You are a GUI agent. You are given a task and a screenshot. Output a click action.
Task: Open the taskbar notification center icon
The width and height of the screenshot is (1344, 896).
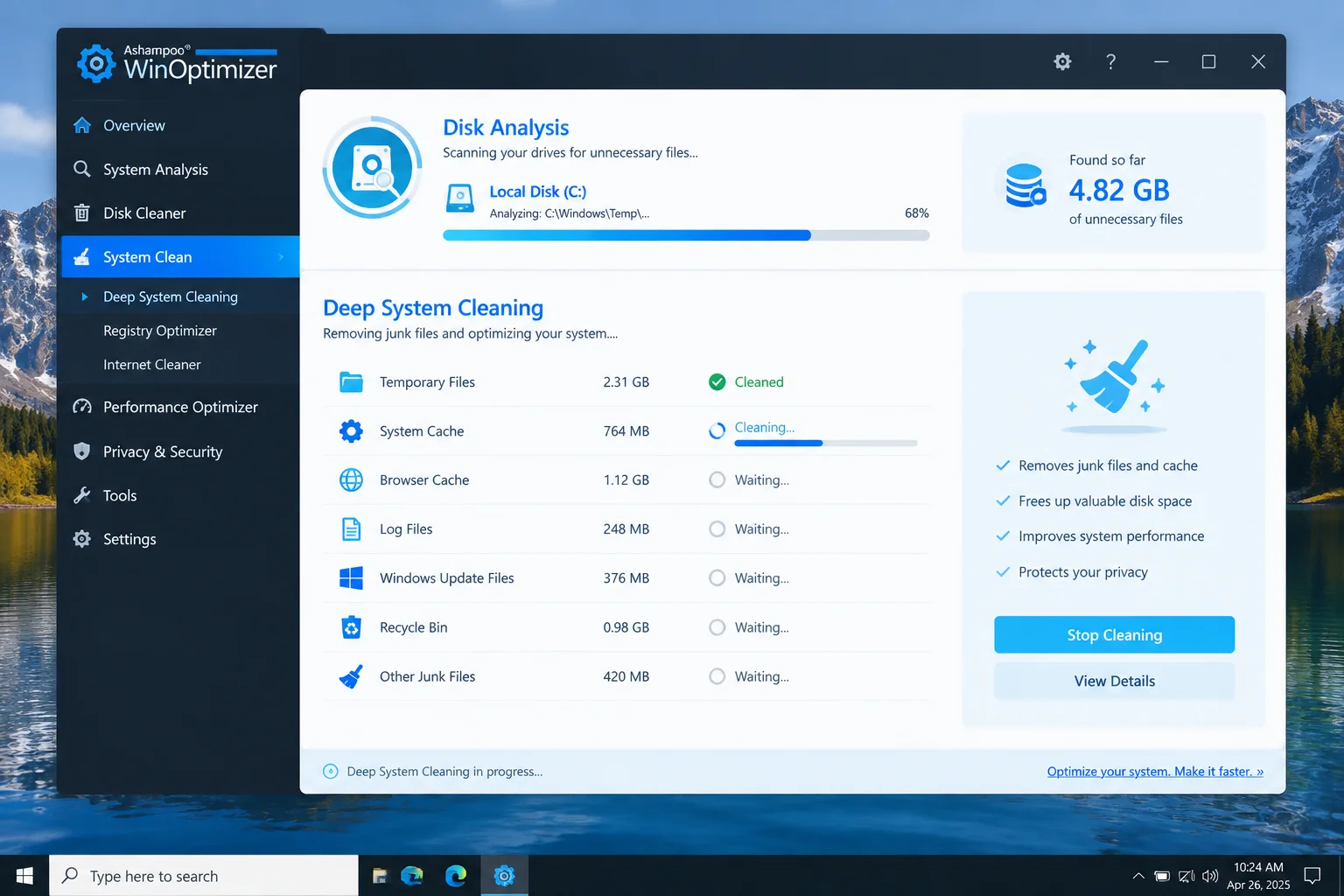(x=1312, y=876)
